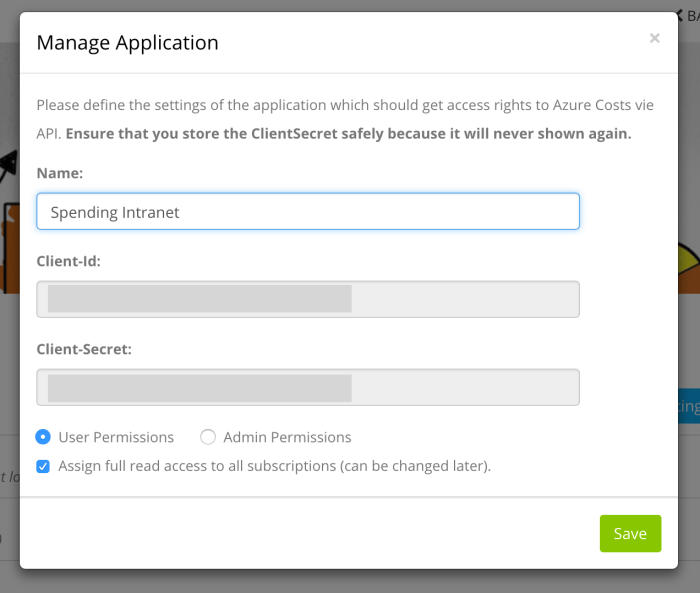
Task: Click the Client-Id: label
Action: [x=69, y=261]
